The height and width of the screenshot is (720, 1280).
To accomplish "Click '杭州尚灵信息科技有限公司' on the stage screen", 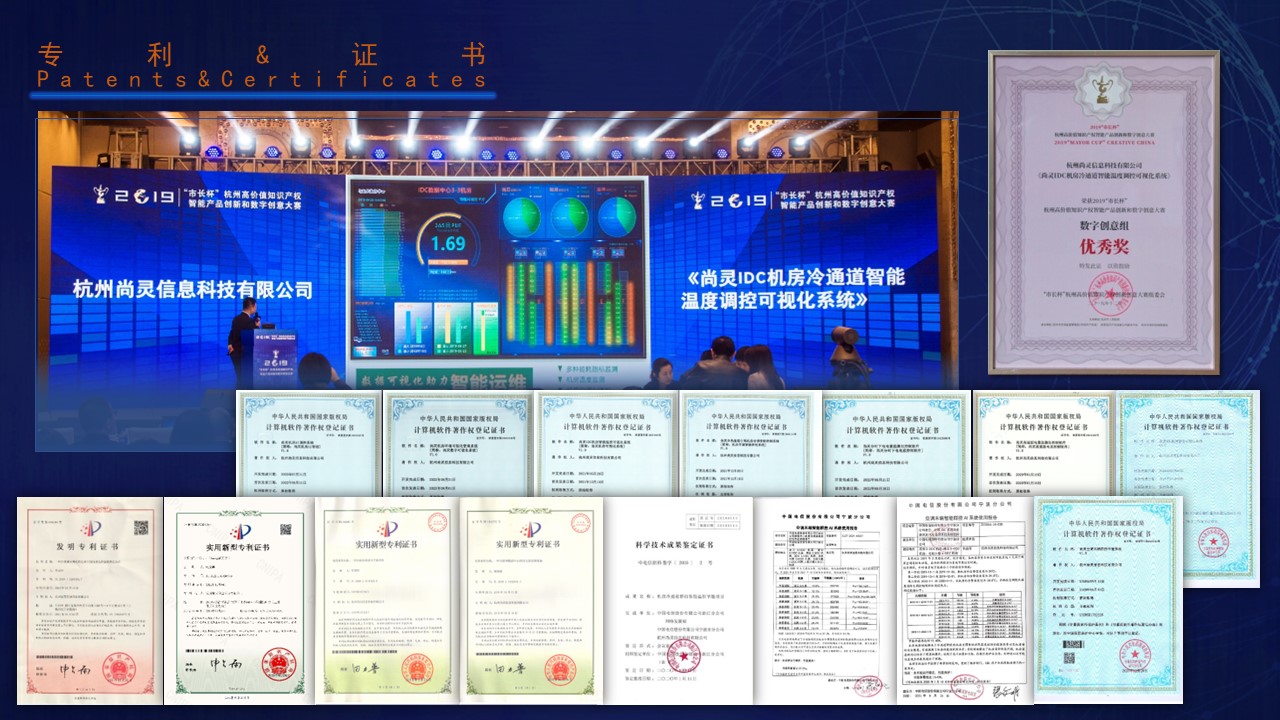I will tap(193, 290).
